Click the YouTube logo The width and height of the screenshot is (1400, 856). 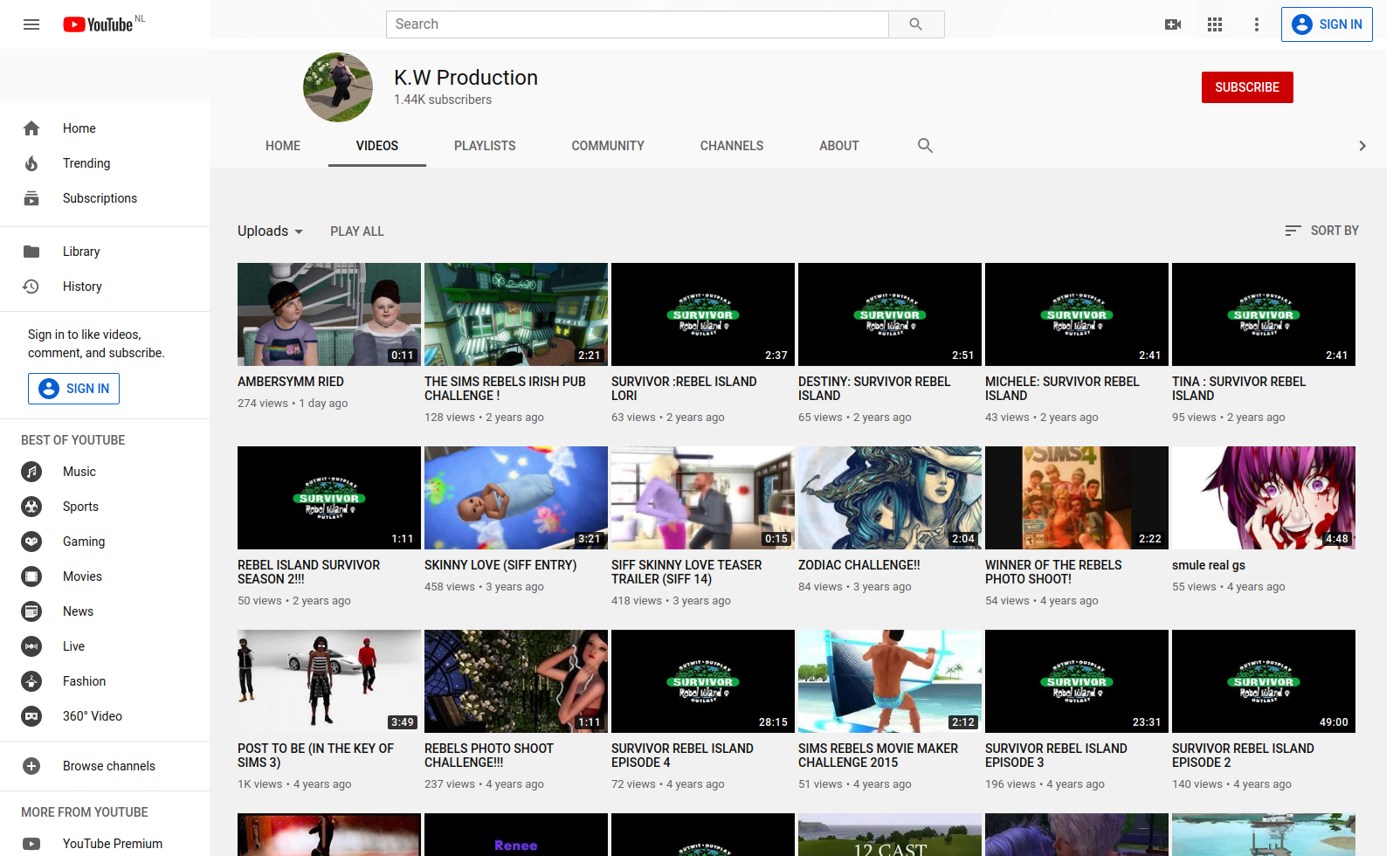pyautogui.click(x=98, y=24)
